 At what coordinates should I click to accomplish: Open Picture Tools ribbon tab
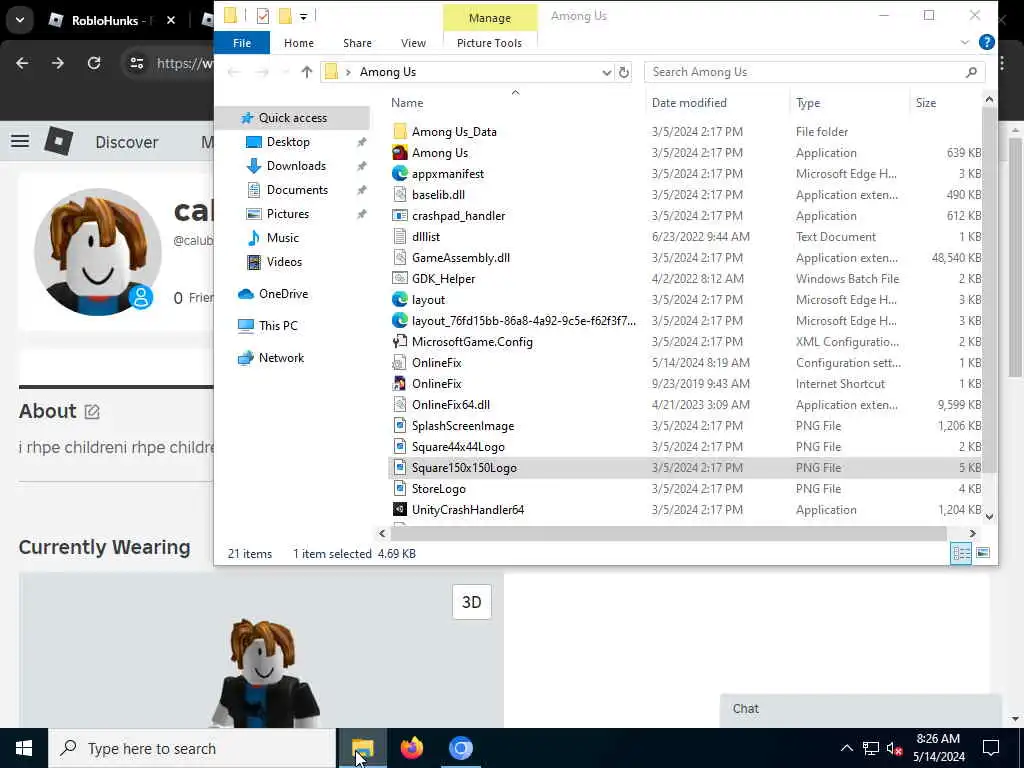tap(489, 43)
